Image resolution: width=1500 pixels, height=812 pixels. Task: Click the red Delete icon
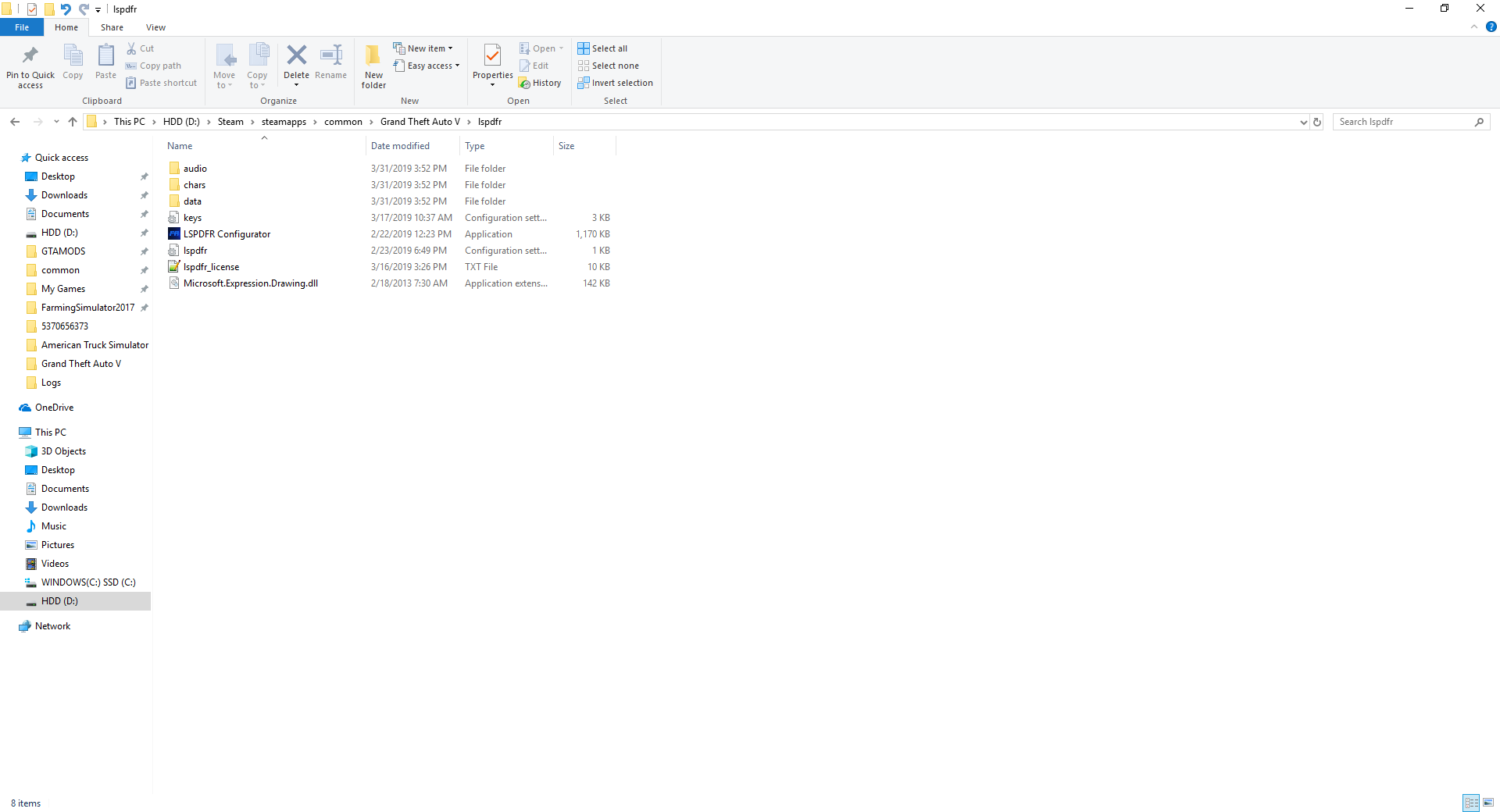(x=296, y=55)
